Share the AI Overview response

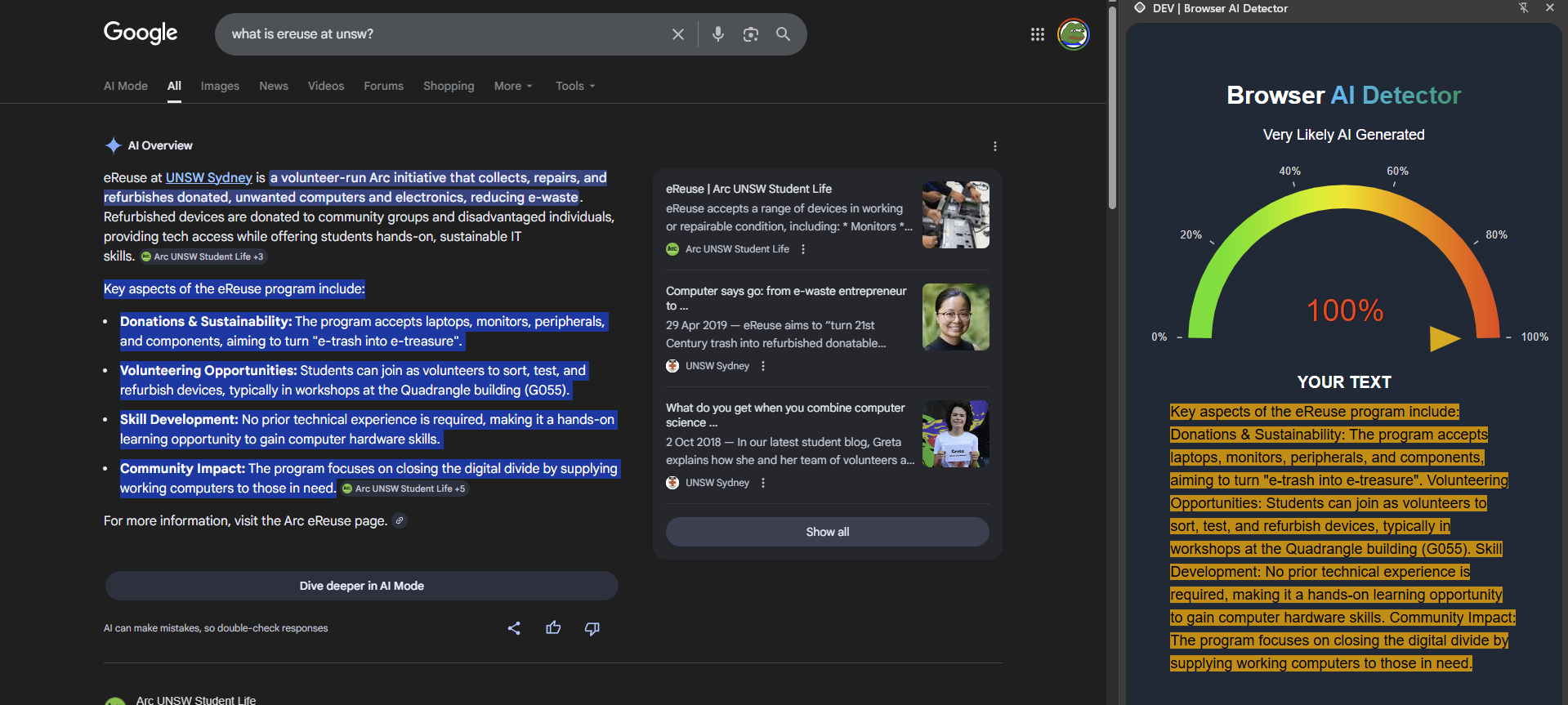(x=514, y=628)
